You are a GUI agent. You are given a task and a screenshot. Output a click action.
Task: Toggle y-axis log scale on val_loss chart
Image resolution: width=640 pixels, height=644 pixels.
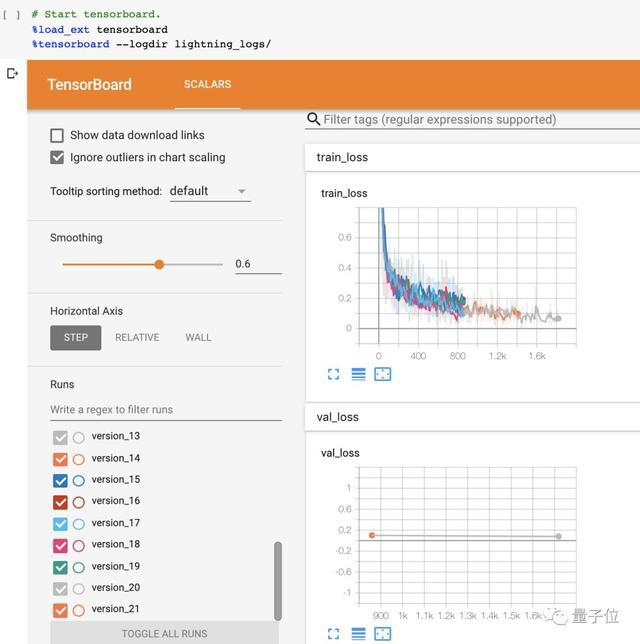[x=358, y=634]
